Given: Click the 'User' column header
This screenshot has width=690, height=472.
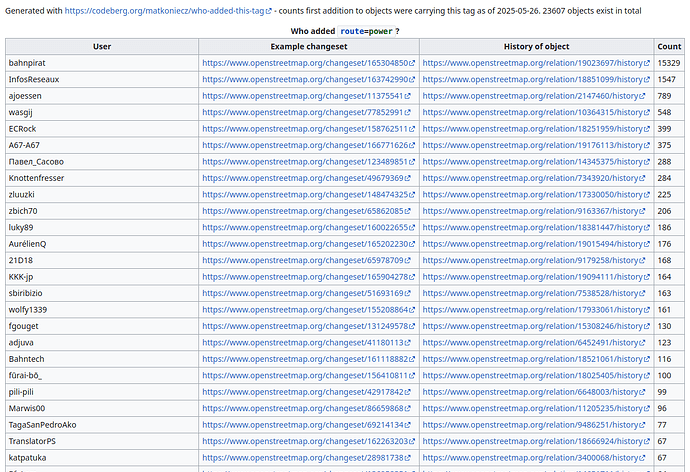Looking at the screenshot, I should [102, 47].
